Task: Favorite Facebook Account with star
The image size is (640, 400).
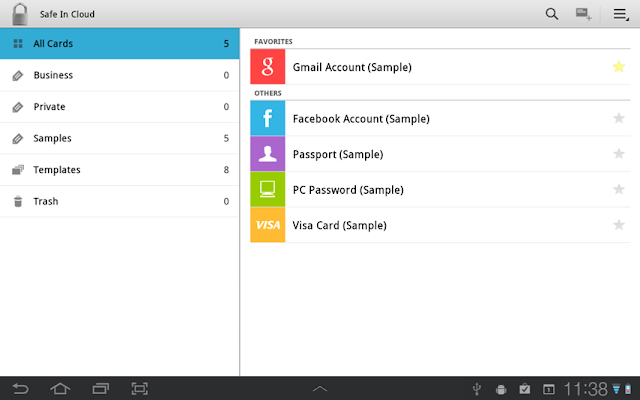Action: pyautogui.click(x=619, y=118)
